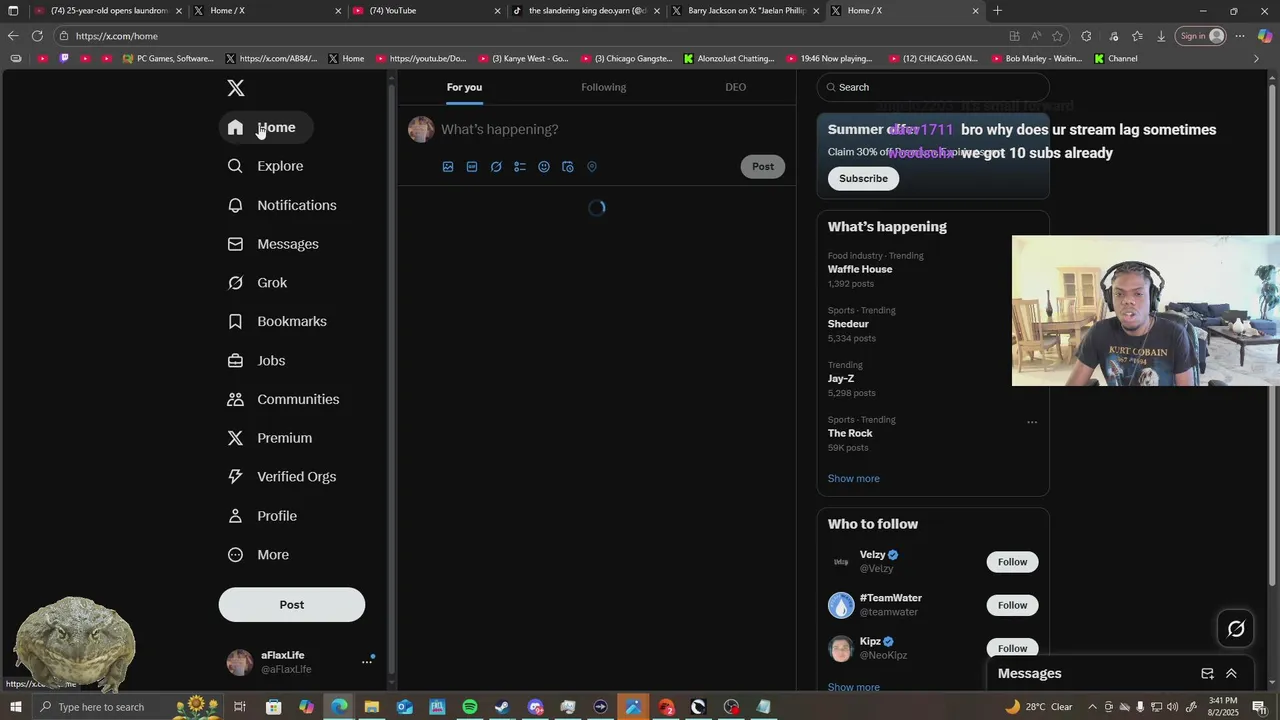The width and height of the screenshot is (1280, 720).
Task: Click the Grok enhance icon in composer
Action: click(x=496, y=167)
